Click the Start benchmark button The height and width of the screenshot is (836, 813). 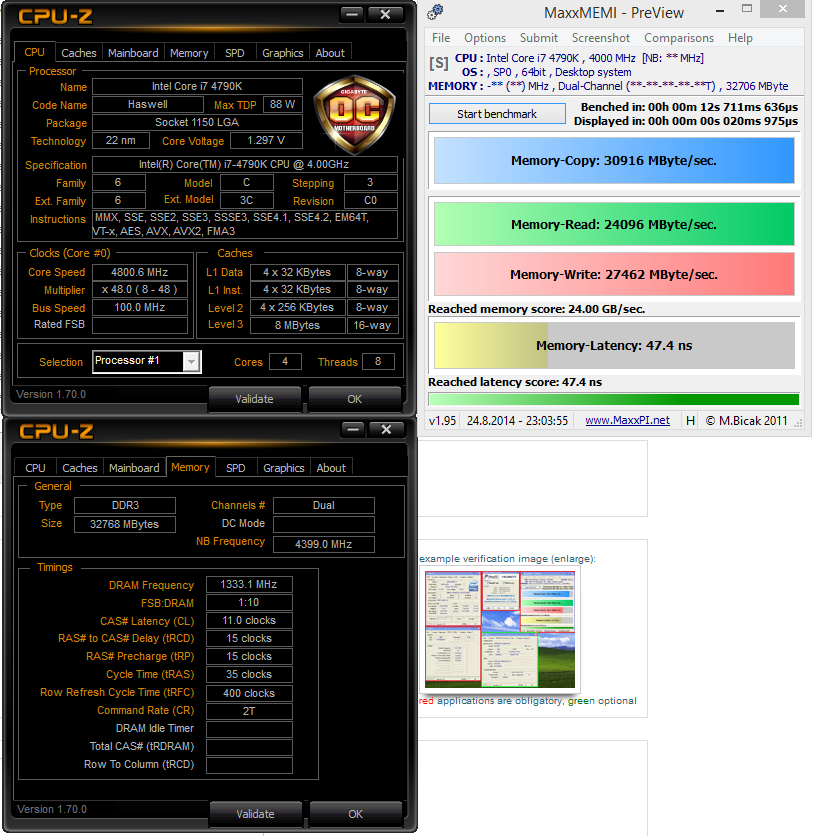click(497, 114)
